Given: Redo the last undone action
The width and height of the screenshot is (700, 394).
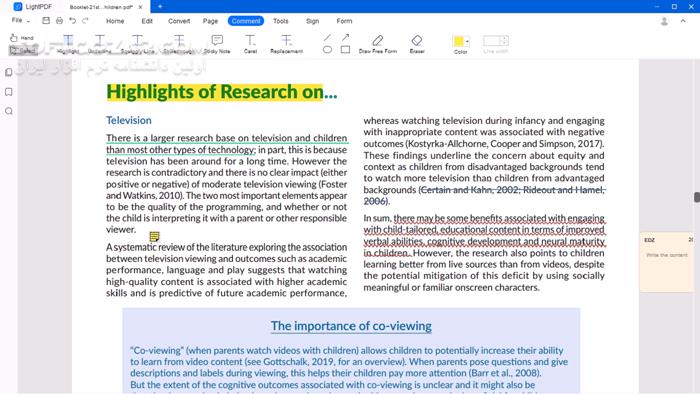Looking at the screenshot, I should 85,21.
